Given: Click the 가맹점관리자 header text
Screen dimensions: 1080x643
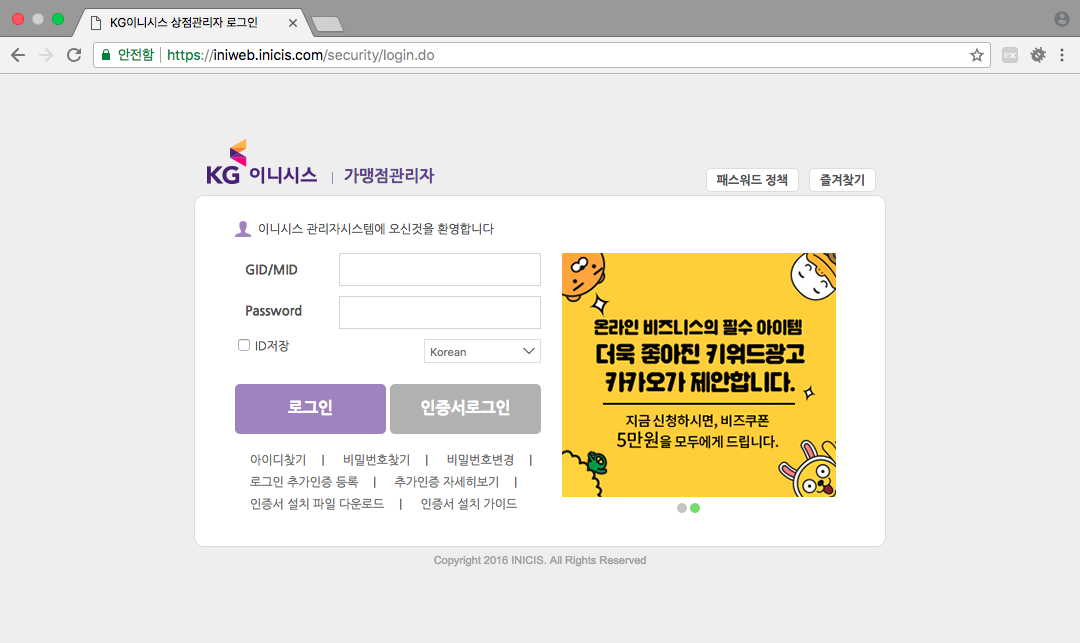Looking at the screenshot, I should point(388,176).
